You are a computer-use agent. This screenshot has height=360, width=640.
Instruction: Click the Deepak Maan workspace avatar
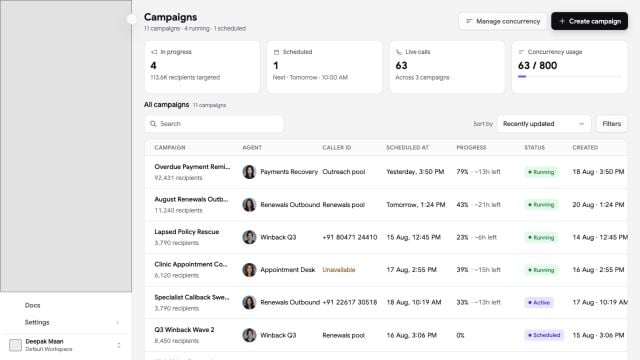15,345
